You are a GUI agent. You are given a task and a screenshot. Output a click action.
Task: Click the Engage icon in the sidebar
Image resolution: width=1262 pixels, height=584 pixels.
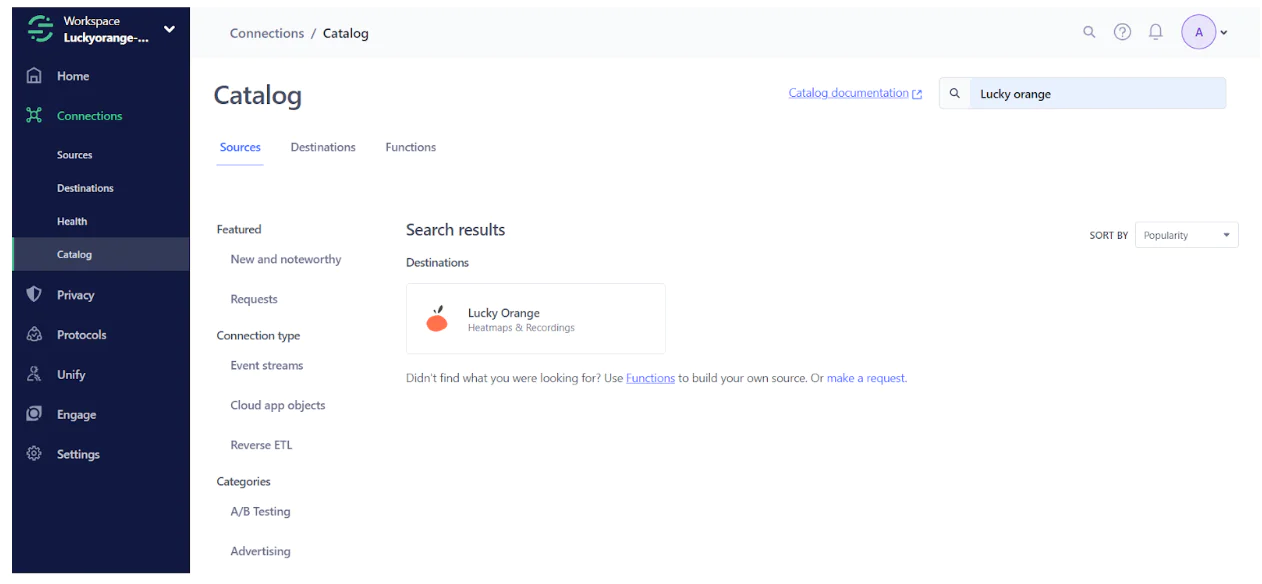[33, 414]
